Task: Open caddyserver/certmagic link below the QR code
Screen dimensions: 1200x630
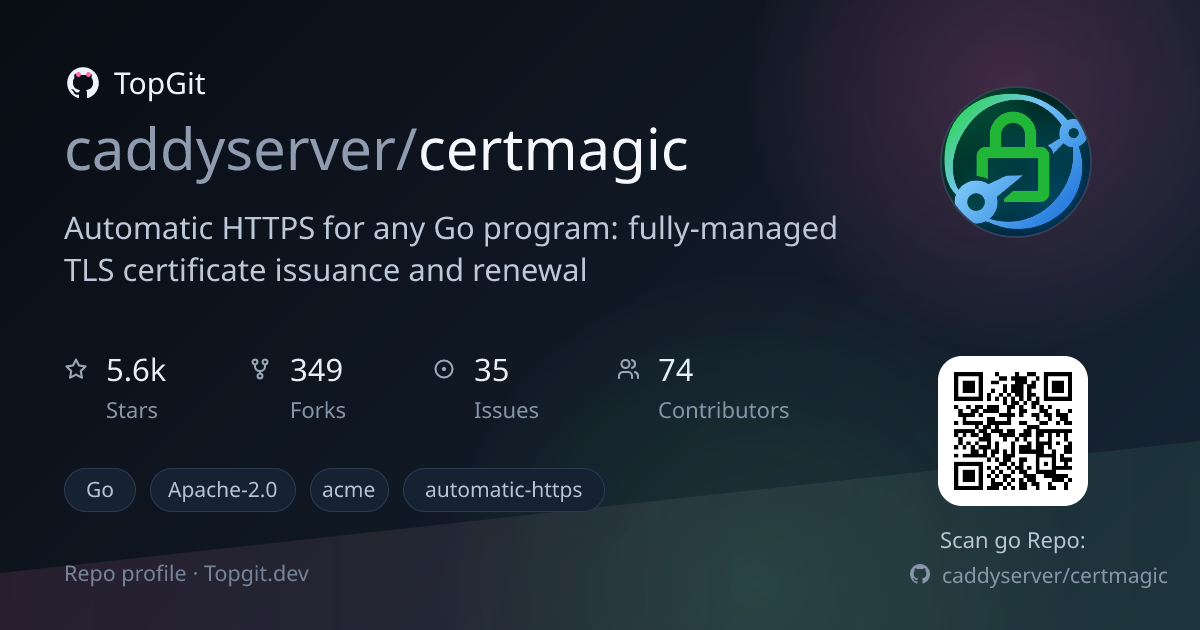Action: pos(1055,575)
